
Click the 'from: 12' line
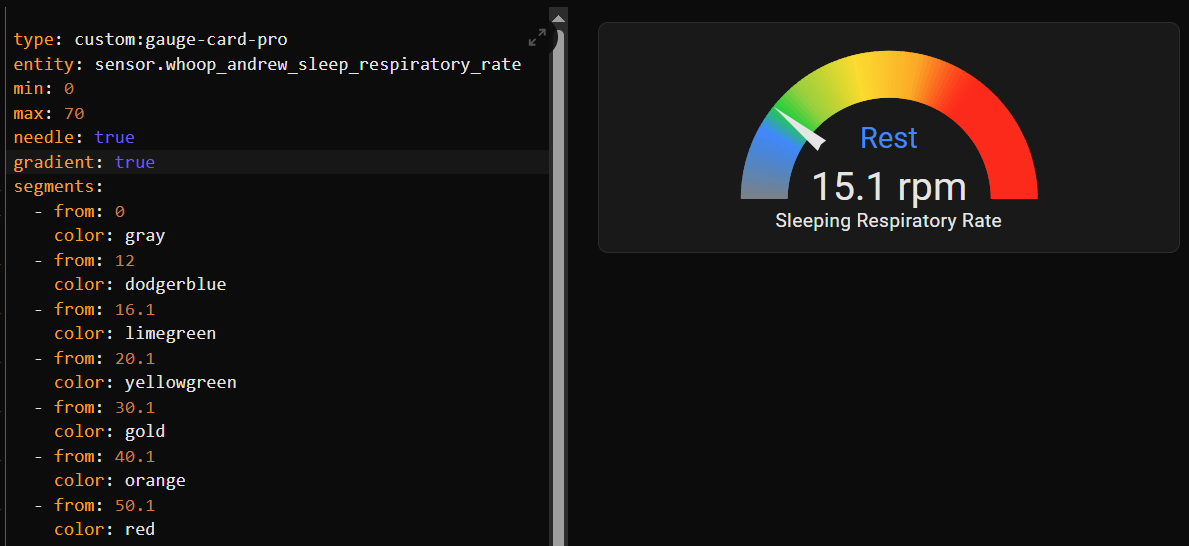[x=84, y=260]
